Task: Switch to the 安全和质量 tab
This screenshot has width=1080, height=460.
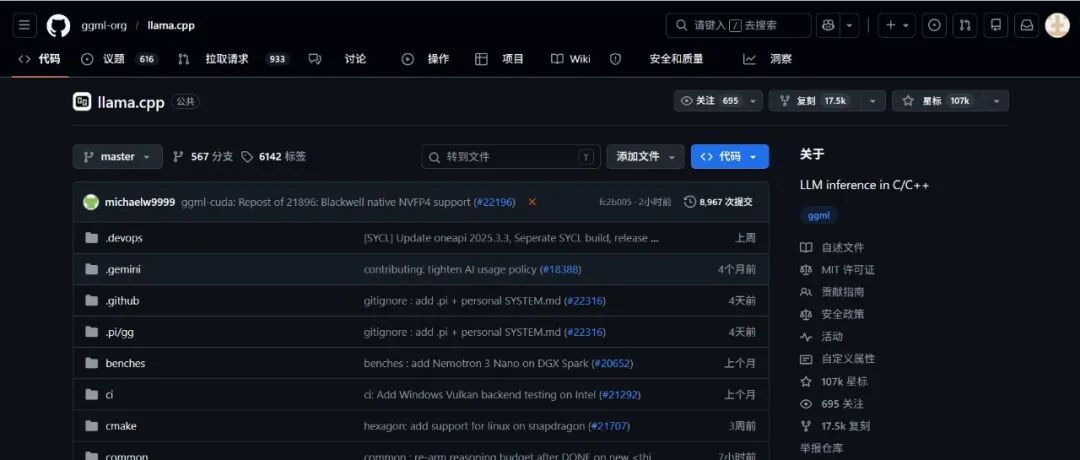Action: point(657,59)
